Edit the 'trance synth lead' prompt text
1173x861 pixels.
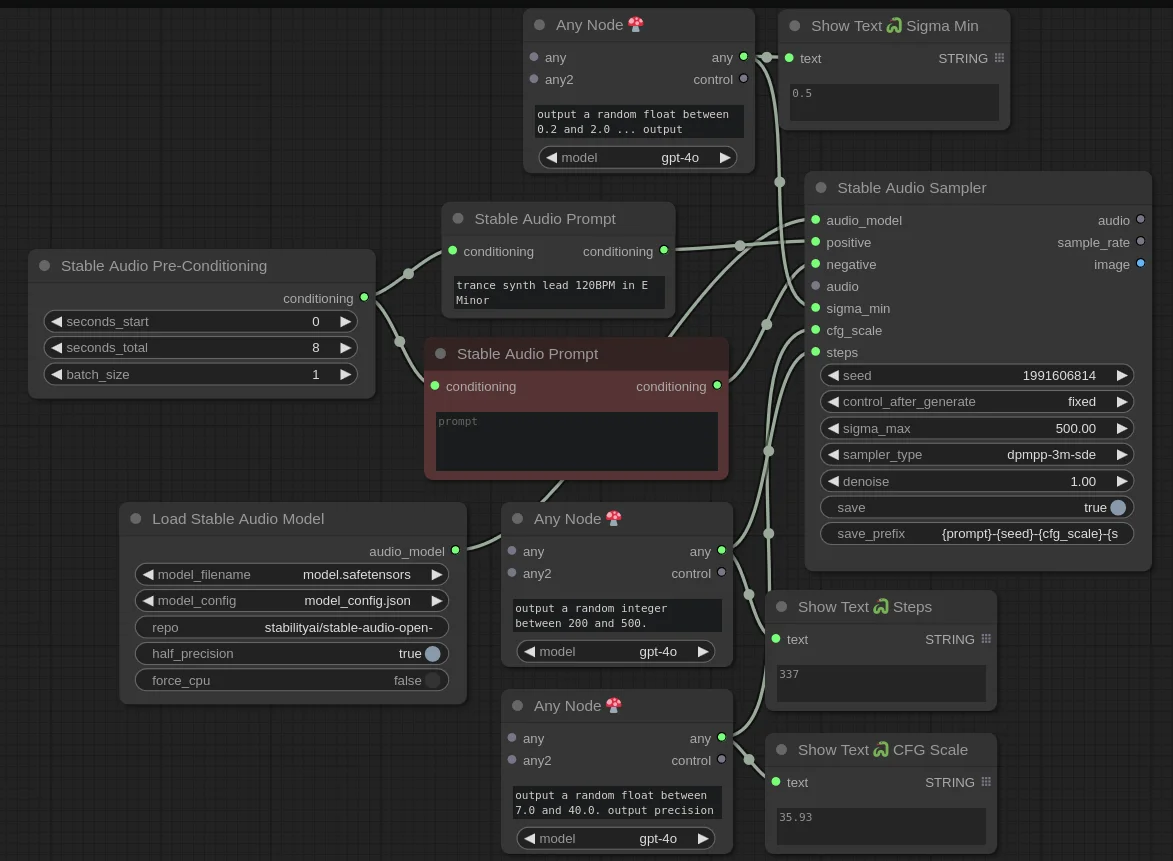pyautogui.click(x=559, y=292)
